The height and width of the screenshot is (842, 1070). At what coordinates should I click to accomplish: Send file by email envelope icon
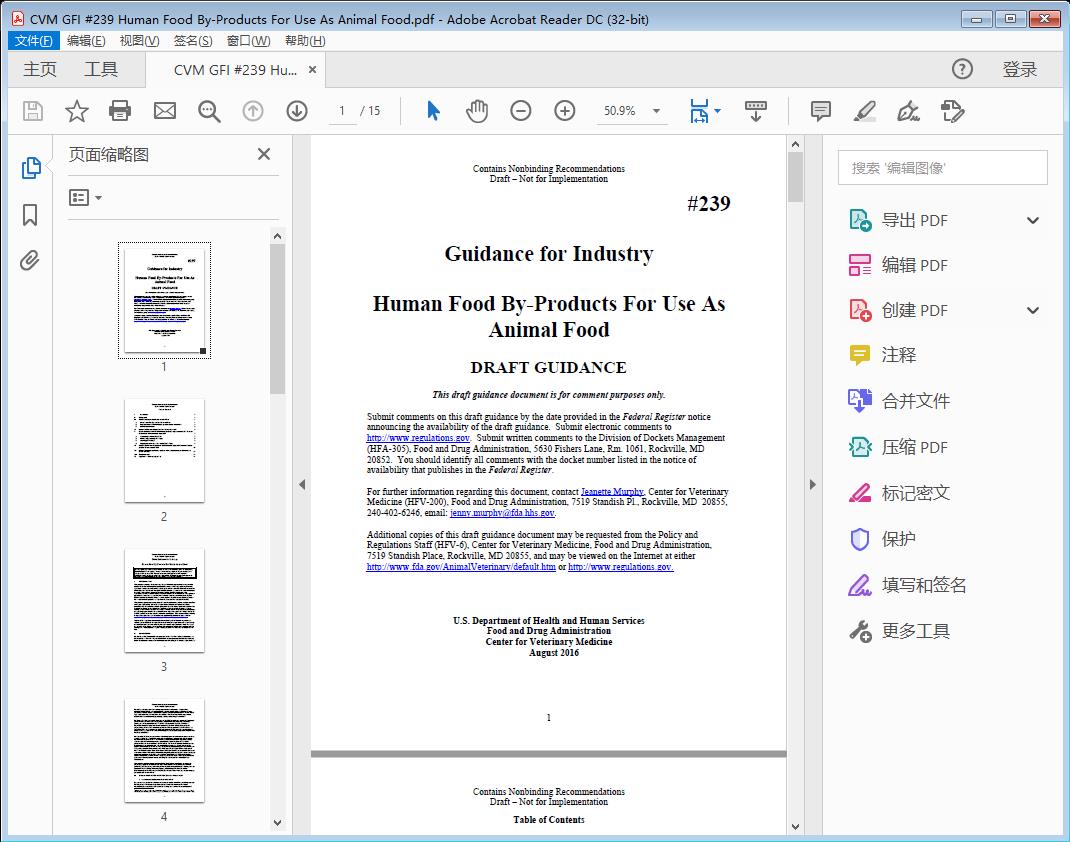coord(165,111)
